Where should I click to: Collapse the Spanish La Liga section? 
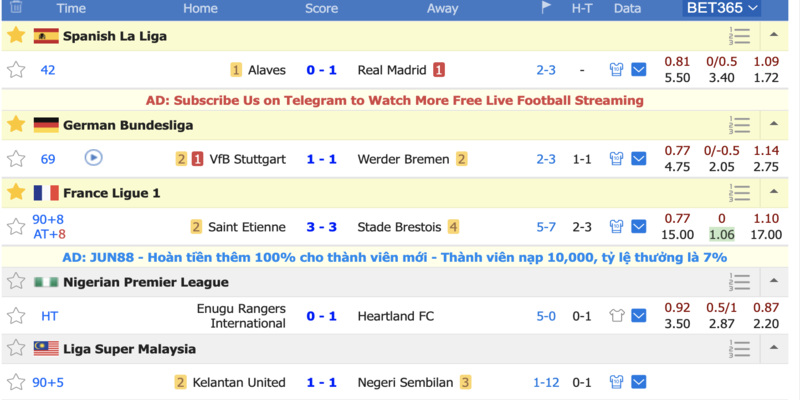[x=774, y=36]
